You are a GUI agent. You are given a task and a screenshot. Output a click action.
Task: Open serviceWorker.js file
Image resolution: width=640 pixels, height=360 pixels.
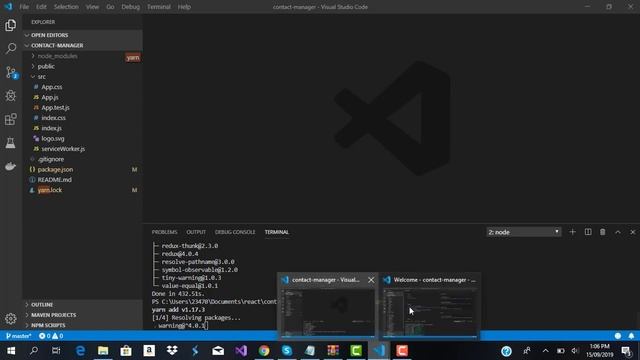[x=82, y=149]
